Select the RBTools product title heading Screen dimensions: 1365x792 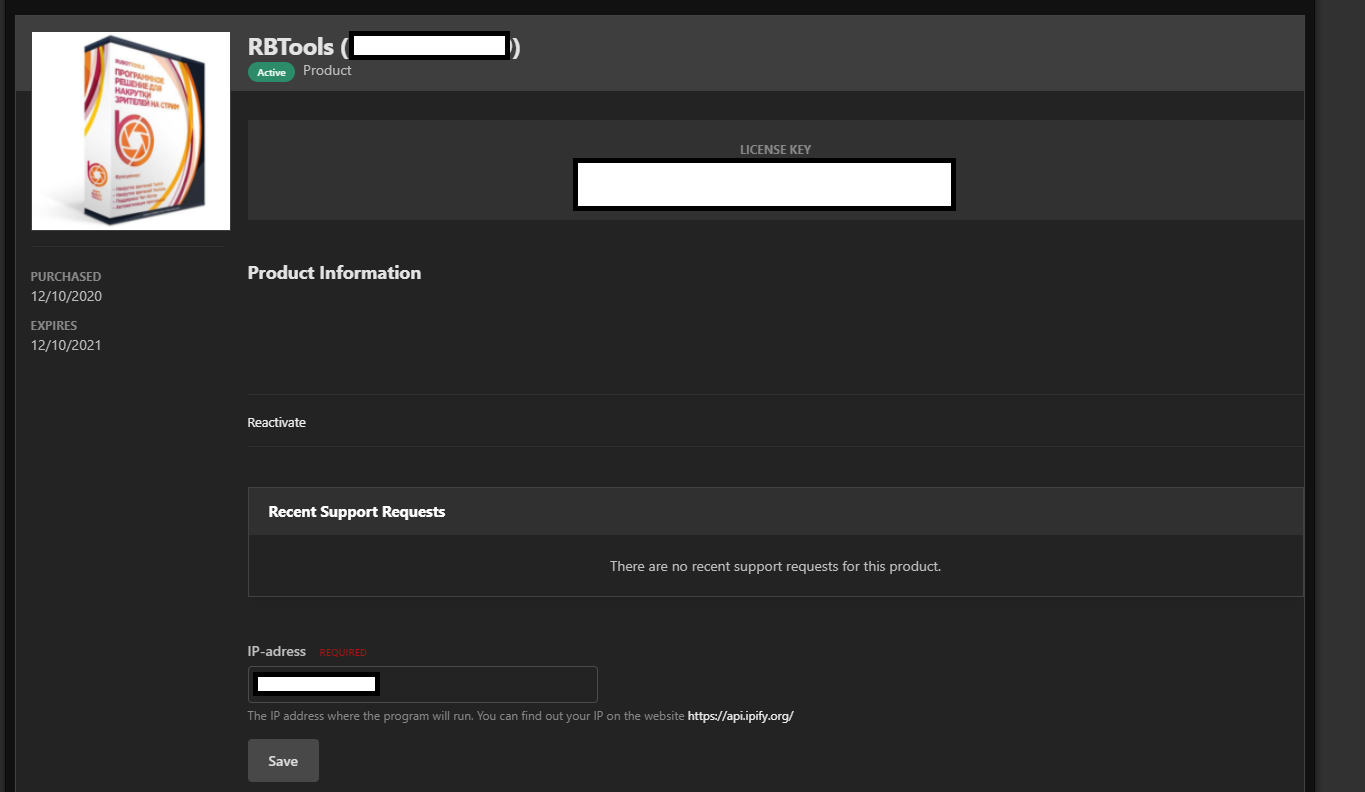[x=384, y=46]
